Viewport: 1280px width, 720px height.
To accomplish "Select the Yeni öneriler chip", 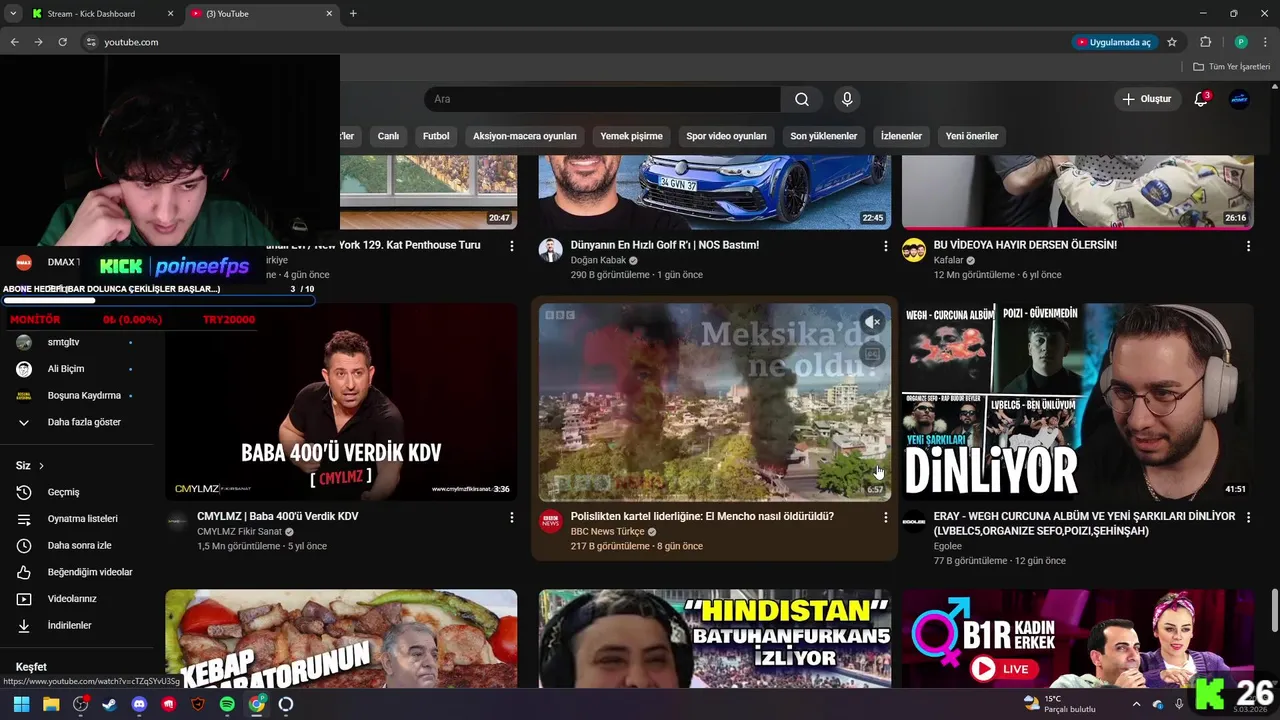I will pyautogui.click(x=972, y=136).
